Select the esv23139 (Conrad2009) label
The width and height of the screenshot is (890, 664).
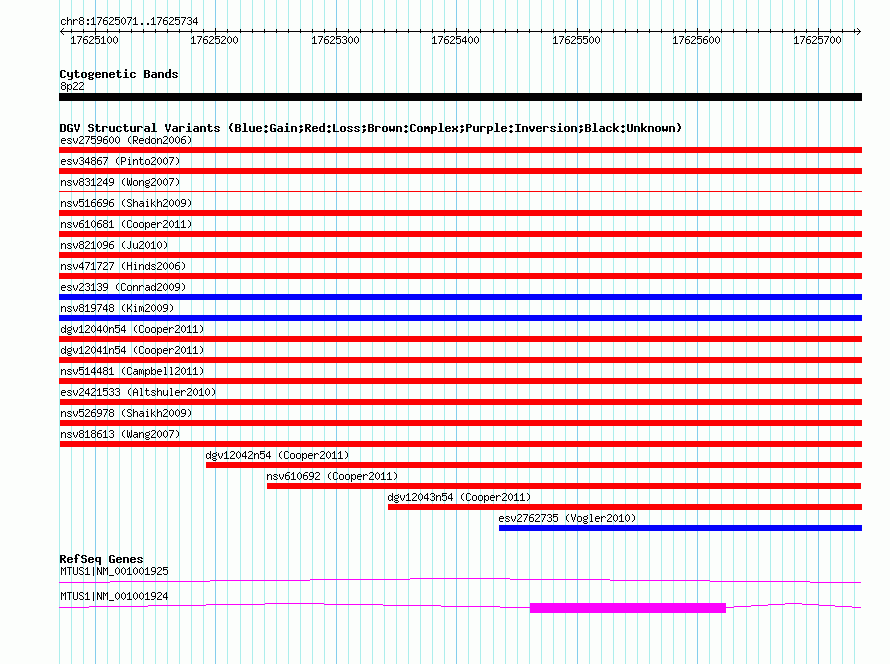coord(123,287)
